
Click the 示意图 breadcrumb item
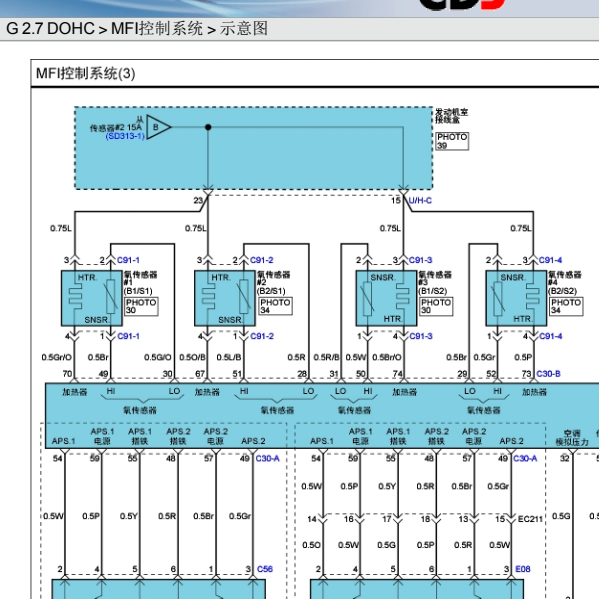click(244, 29)
